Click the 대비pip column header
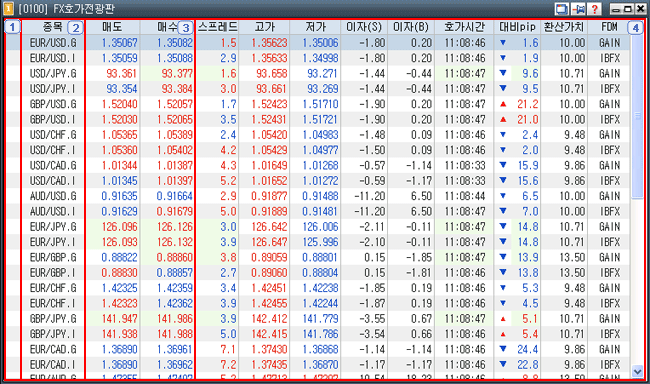 point(517,27)
